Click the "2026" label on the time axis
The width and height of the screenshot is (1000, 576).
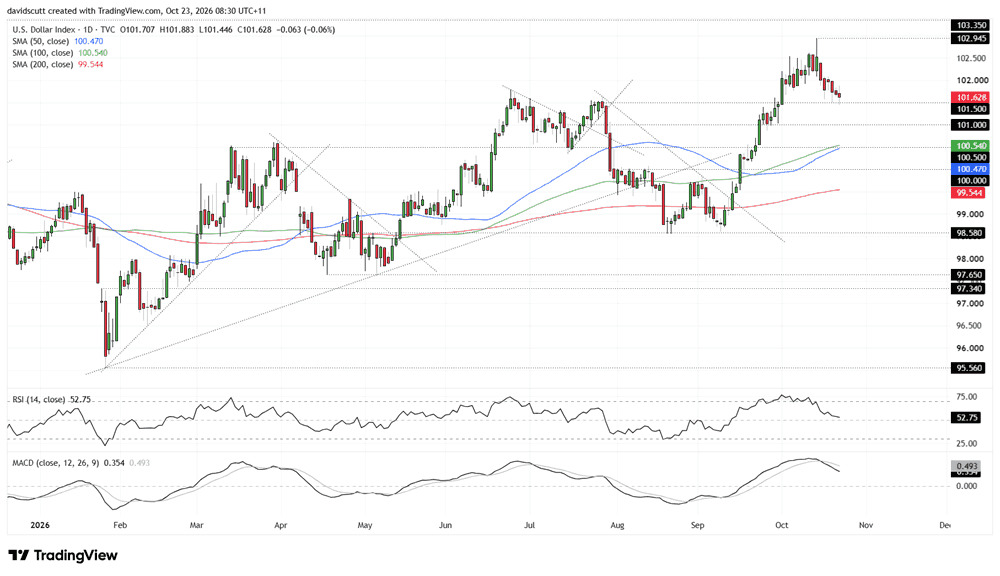(x=40, y=526)
